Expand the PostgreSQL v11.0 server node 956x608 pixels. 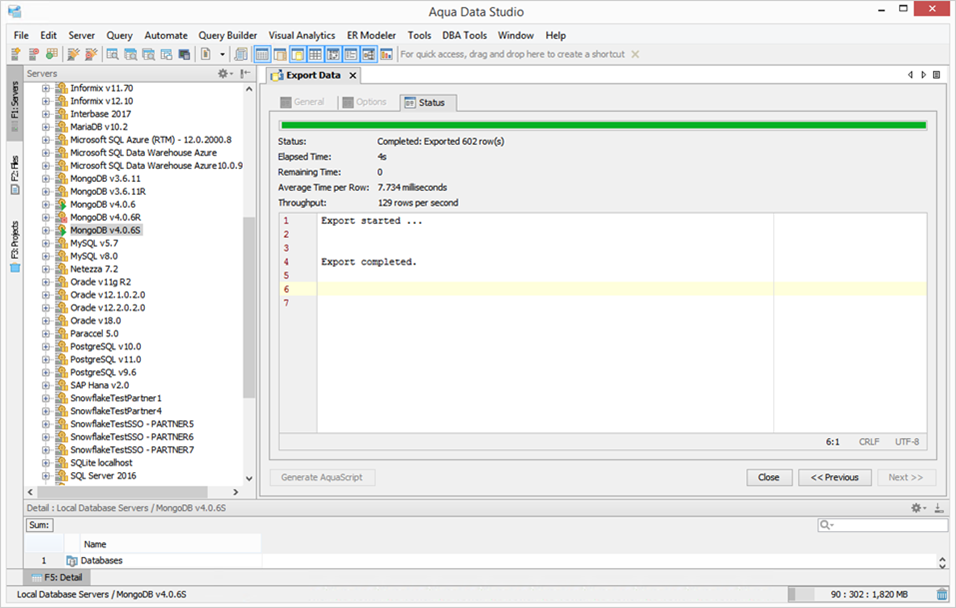[x=46, y=360]
